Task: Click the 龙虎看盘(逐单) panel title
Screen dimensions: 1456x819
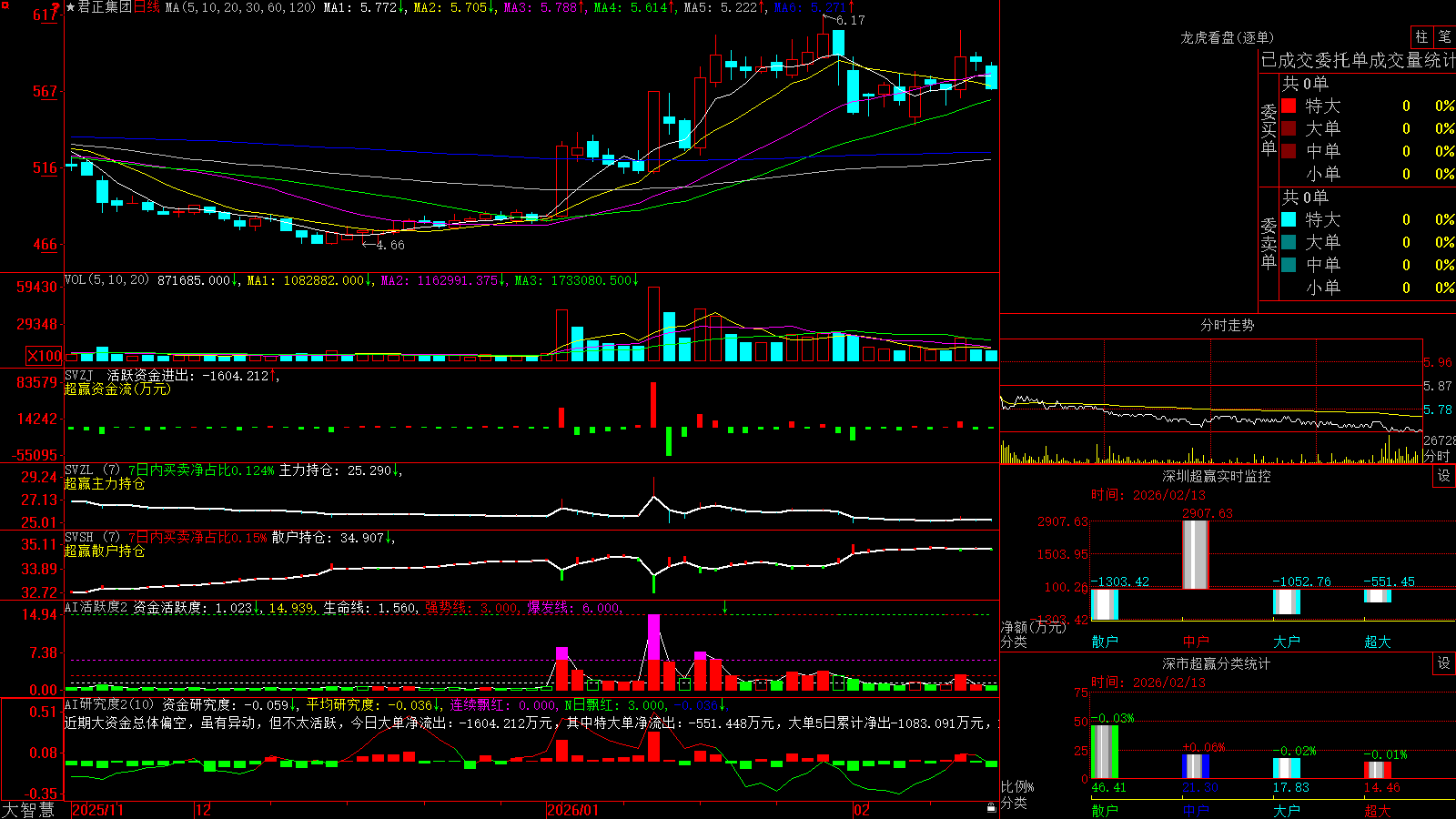Action: [x=1227, y=37]
